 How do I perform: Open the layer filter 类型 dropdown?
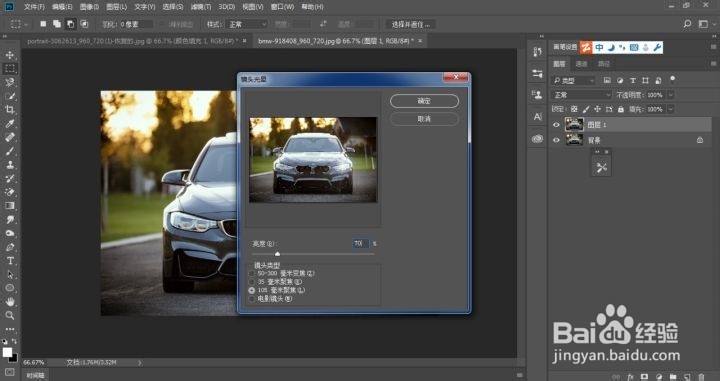click(574, 81)
